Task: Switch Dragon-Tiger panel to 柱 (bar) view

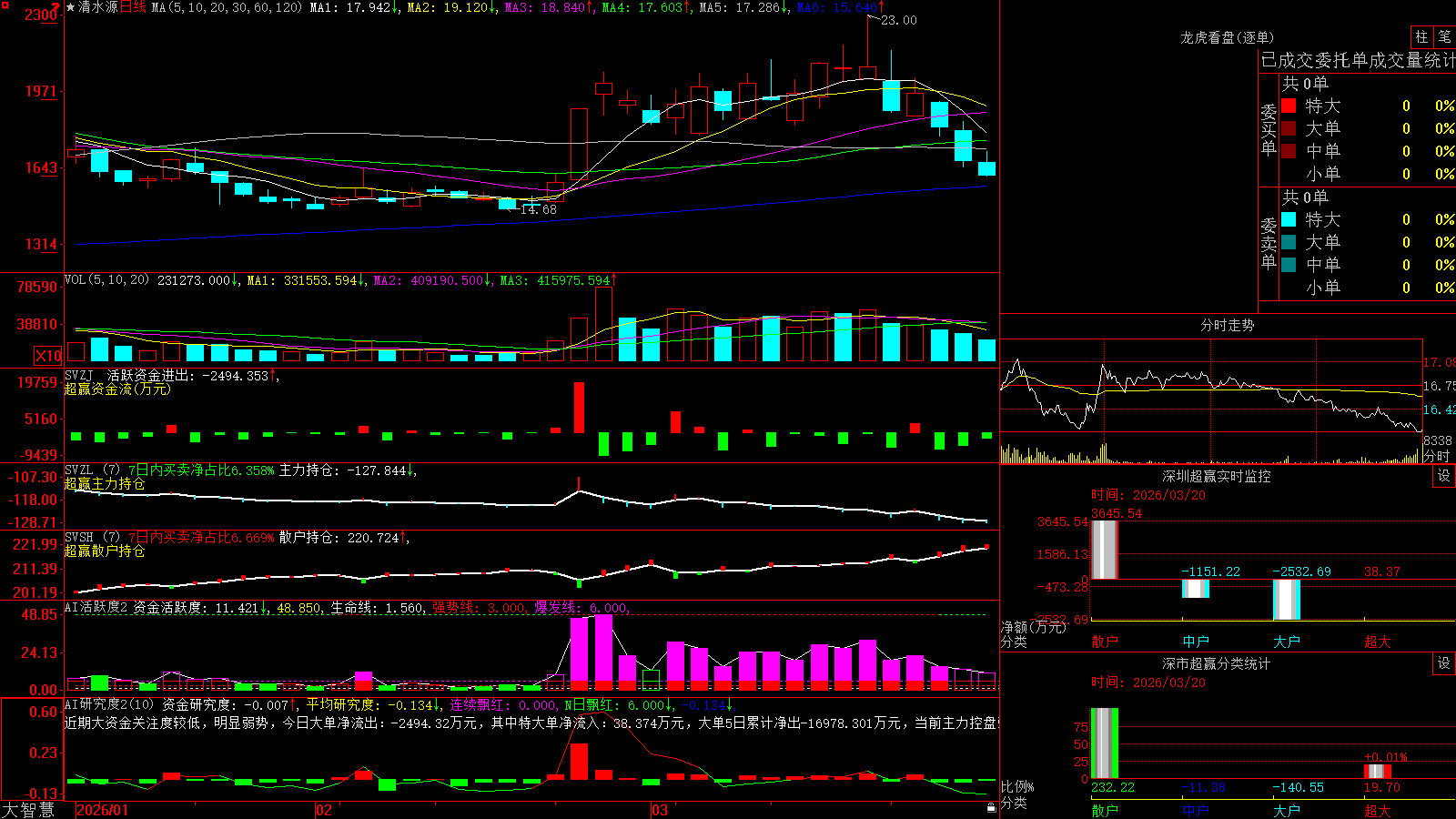Action: tap(1421, 36)
